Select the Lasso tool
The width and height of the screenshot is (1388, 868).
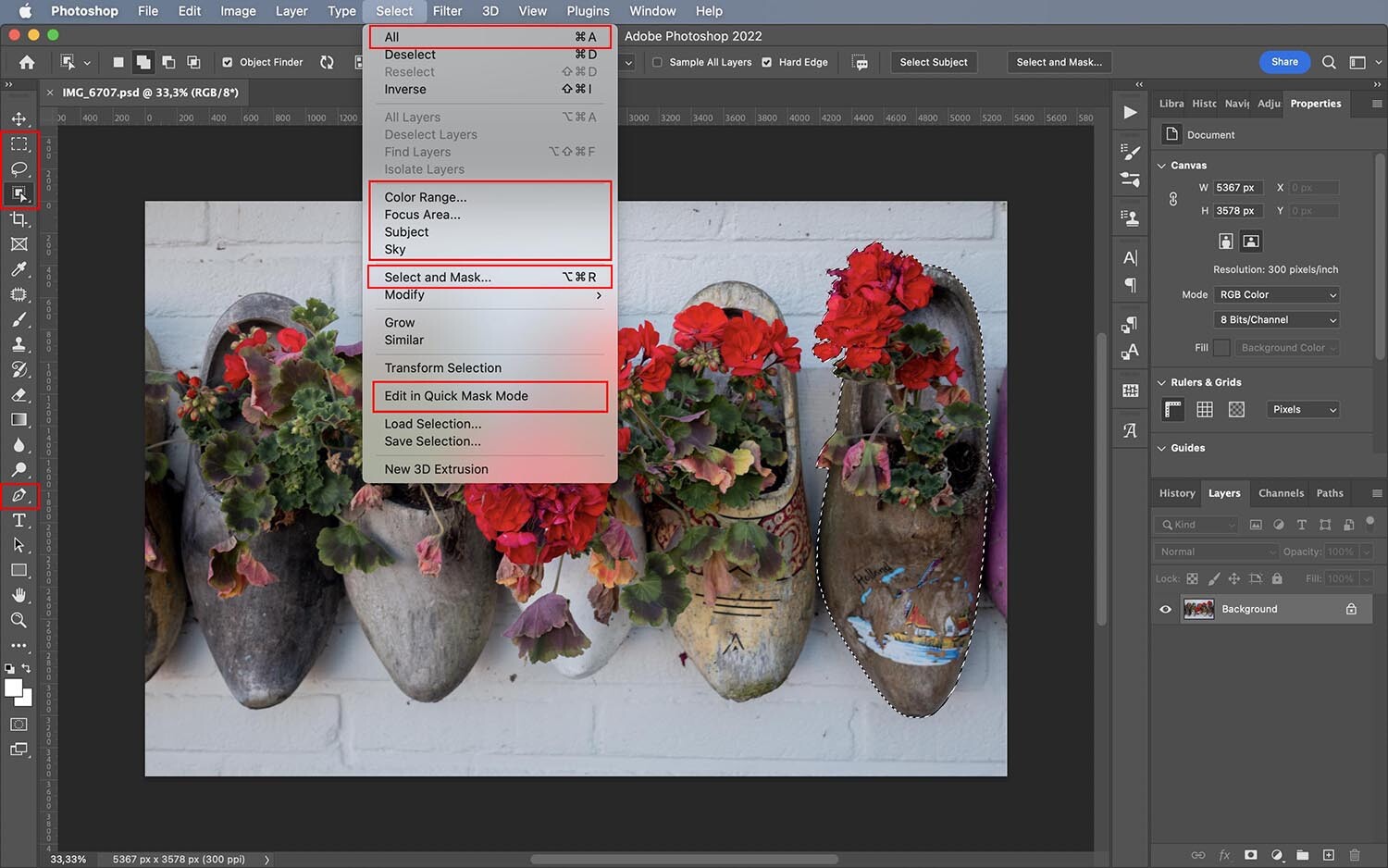pos(19,169)
